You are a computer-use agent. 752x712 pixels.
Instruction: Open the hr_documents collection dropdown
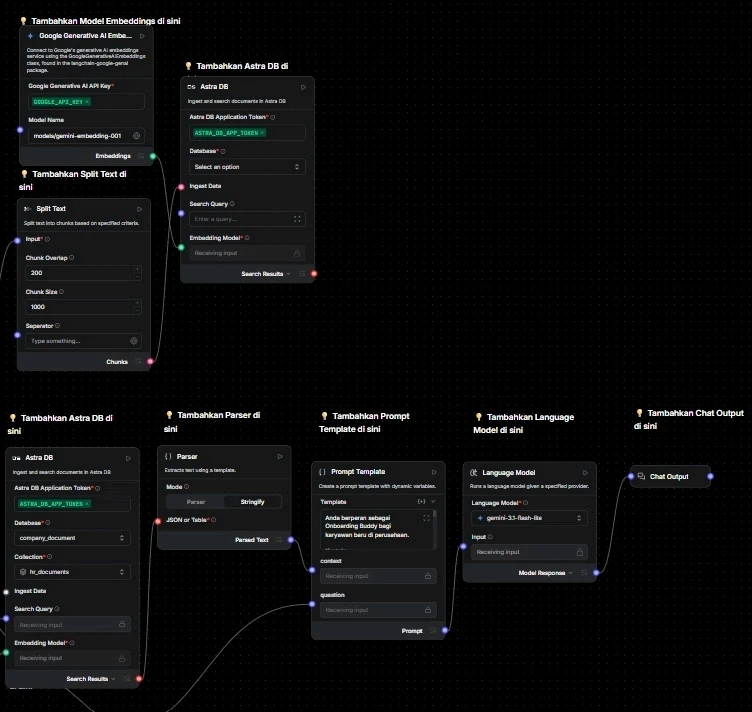coord(72,572)
